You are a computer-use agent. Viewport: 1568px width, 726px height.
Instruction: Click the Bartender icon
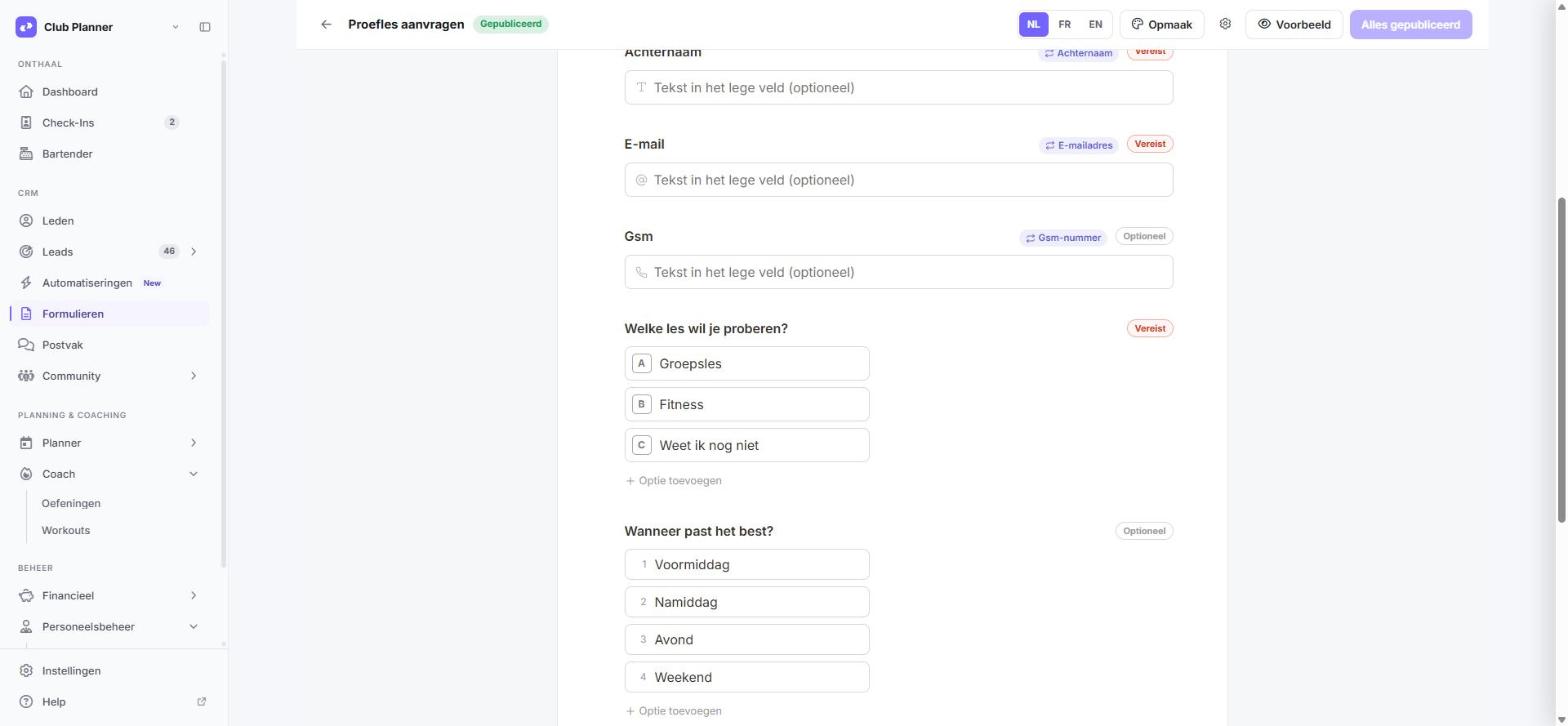[x=26, y=154]
